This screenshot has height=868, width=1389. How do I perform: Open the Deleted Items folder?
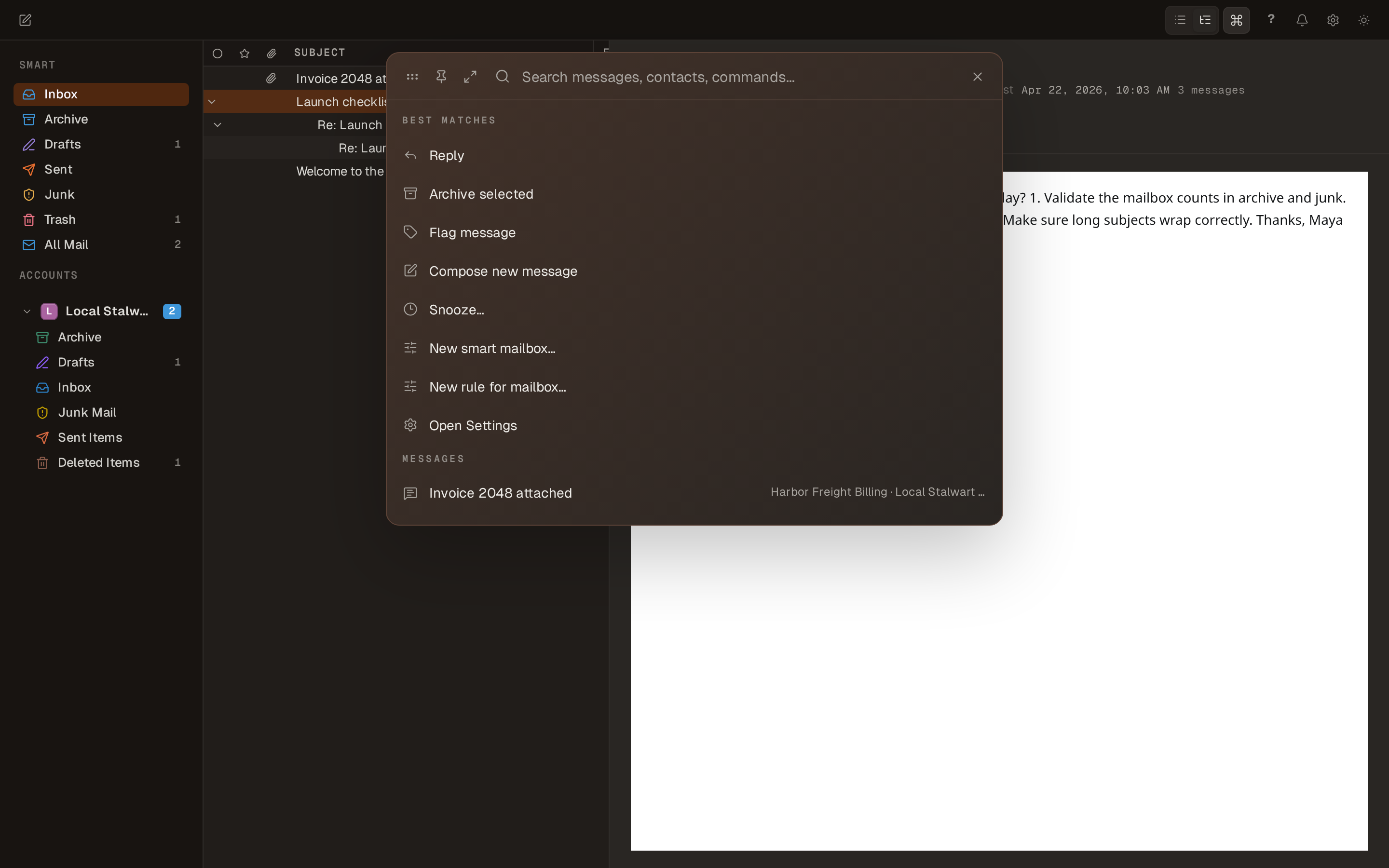point(108,463)
